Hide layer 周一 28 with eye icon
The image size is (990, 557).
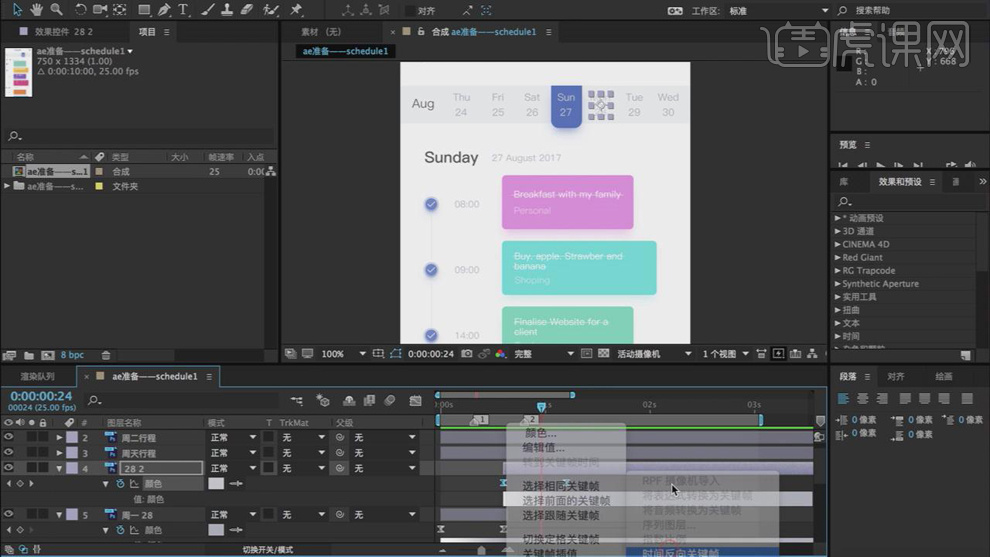pos(8,515)
